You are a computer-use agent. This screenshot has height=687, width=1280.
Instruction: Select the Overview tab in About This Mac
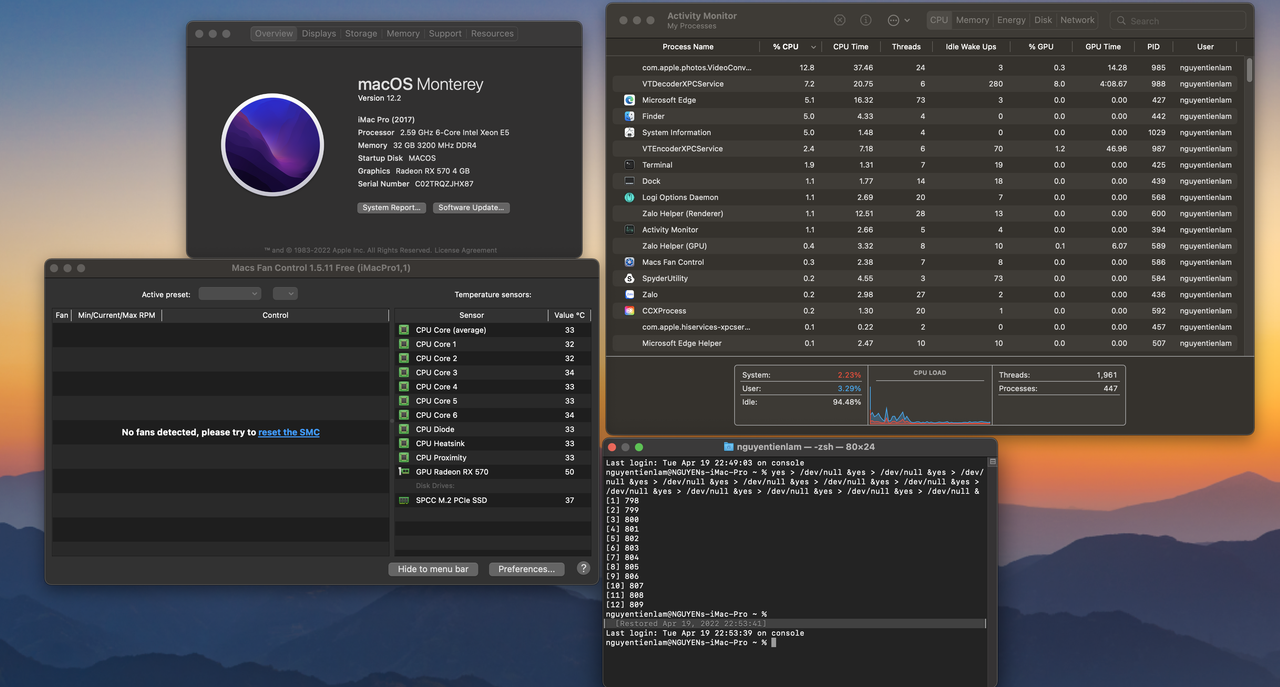[x=273, y=33]
